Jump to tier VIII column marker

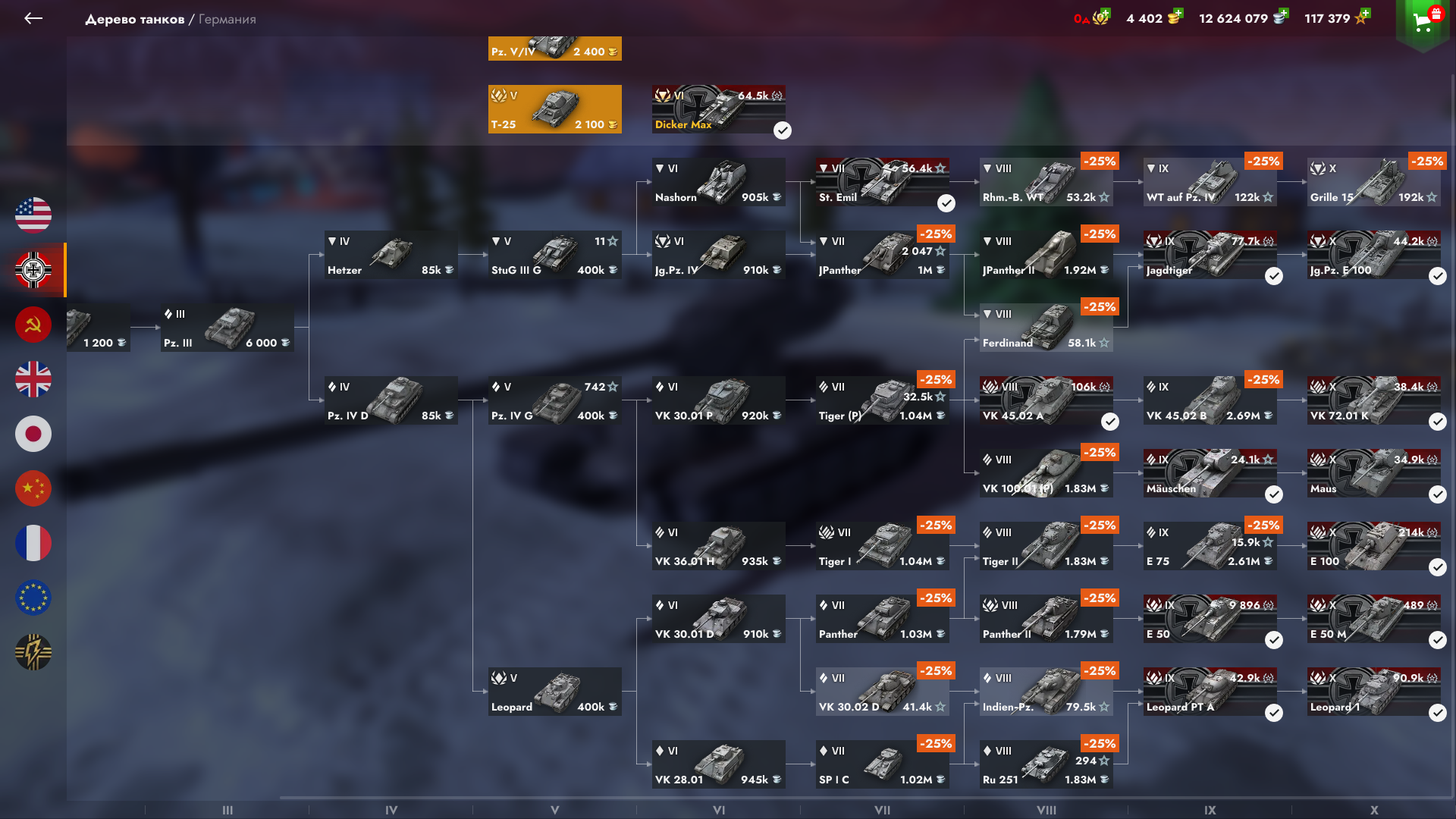coord(1046,810)
